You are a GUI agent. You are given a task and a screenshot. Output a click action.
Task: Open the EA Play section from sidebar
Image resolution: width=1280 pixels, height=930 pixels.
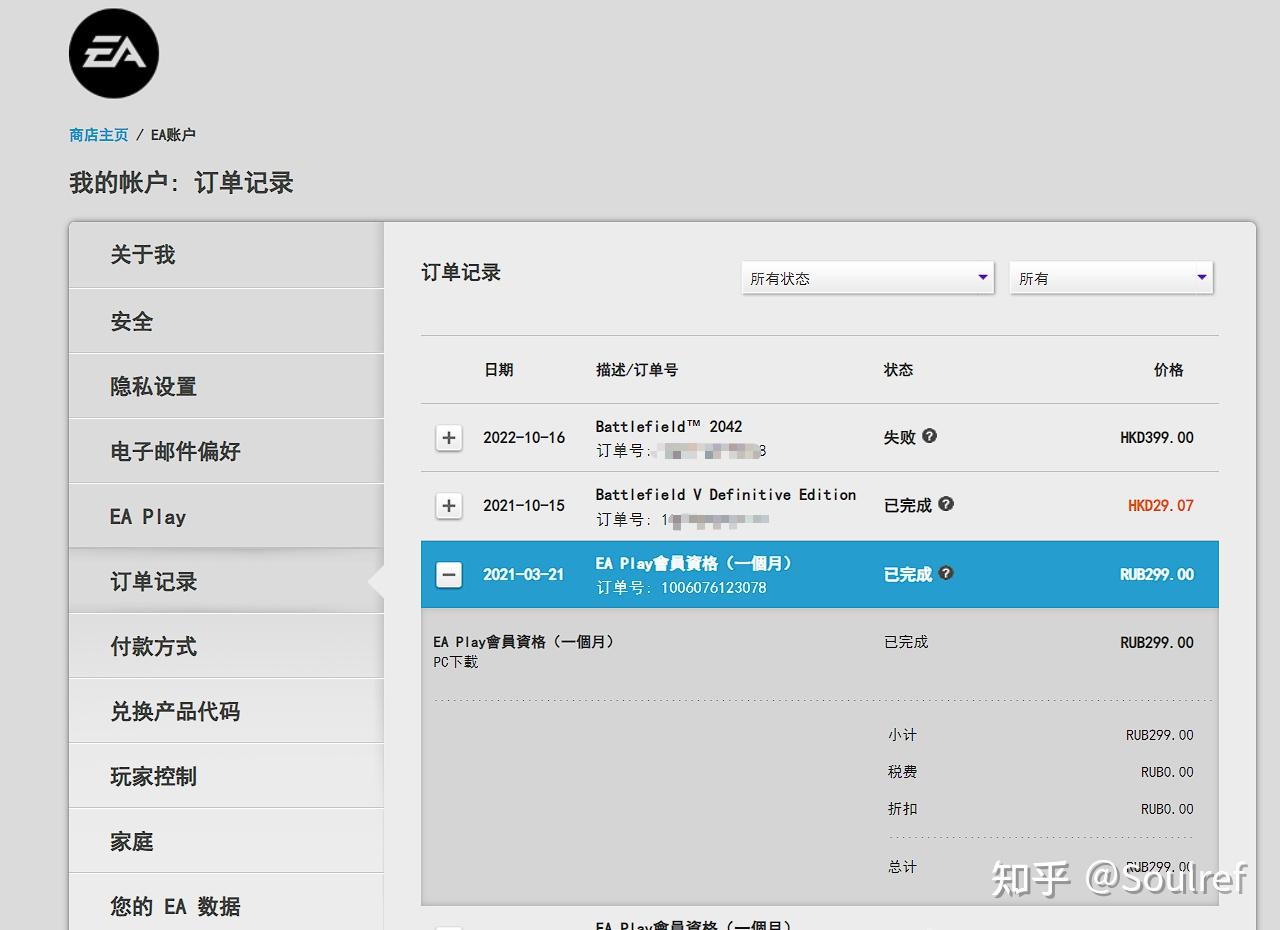(x=147, y=516)
